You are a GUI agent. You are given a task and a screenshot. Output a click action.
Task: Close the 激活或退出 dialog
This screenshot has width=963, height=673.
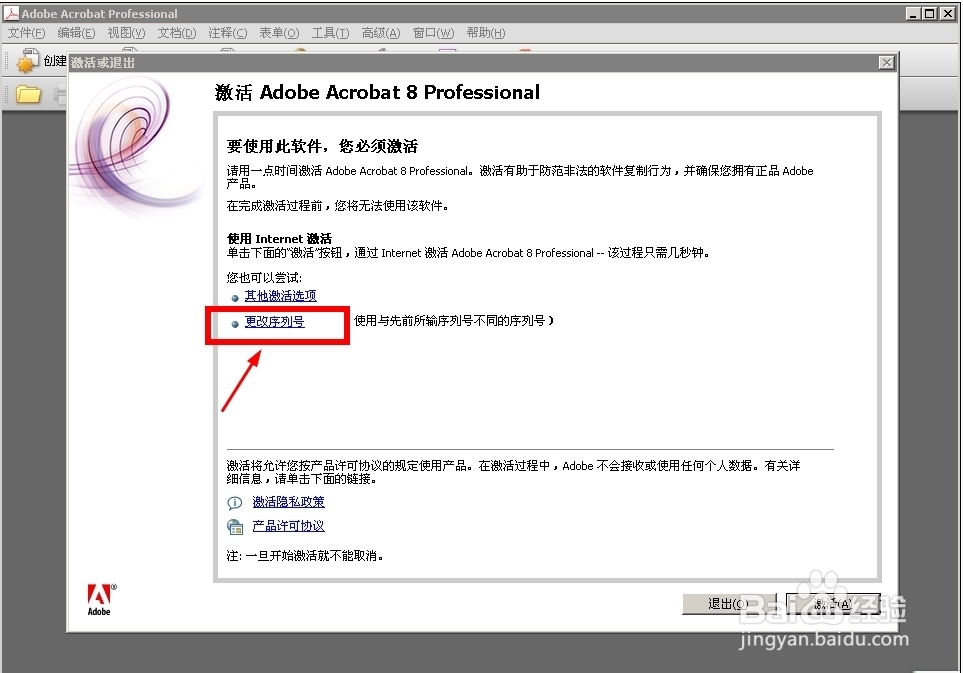coord(886,62)
